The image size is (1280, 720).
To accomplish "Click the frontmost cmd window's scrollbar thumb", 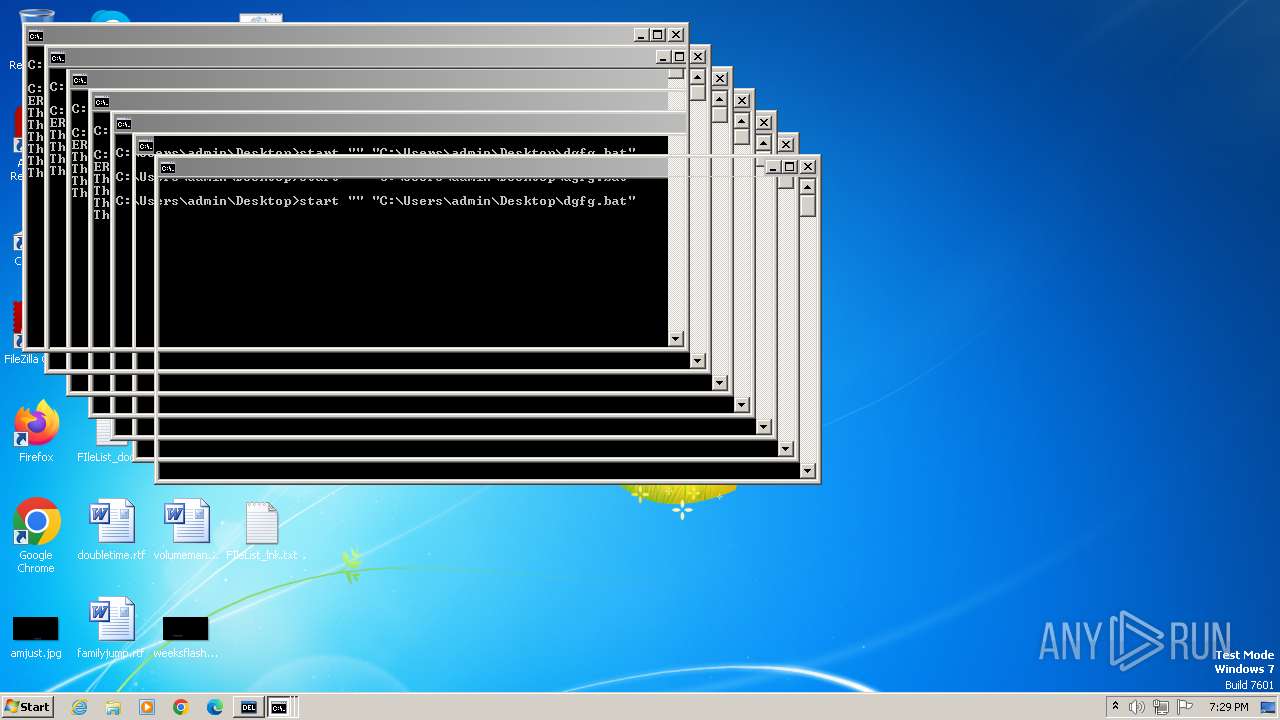I will 807,205.
